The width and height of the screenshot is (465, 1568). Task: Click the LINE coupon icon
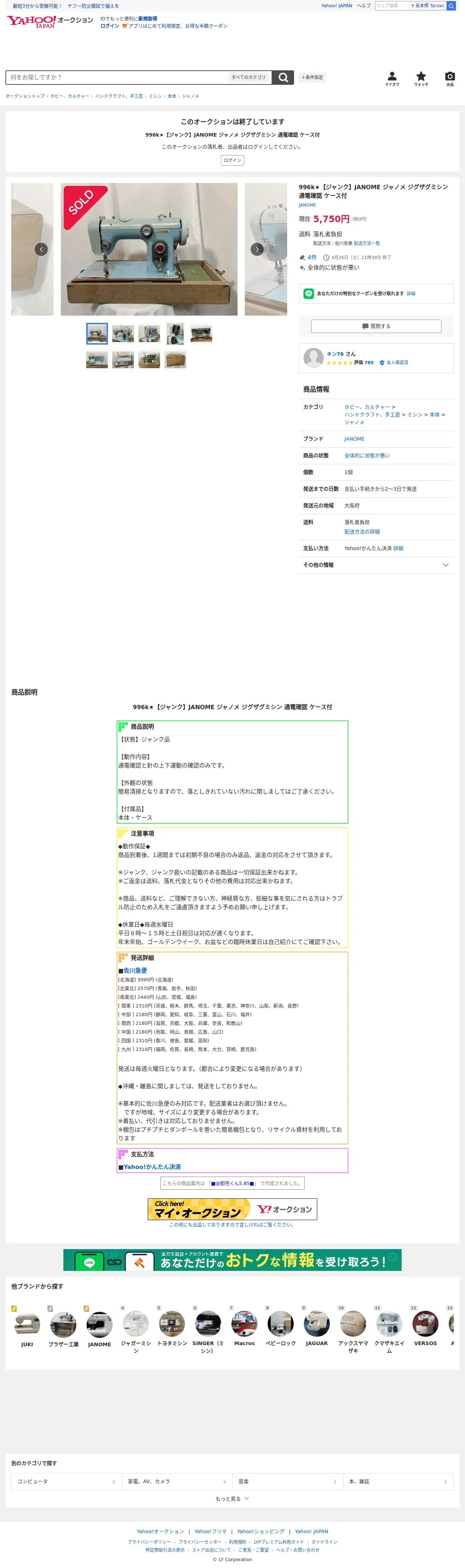309,294
